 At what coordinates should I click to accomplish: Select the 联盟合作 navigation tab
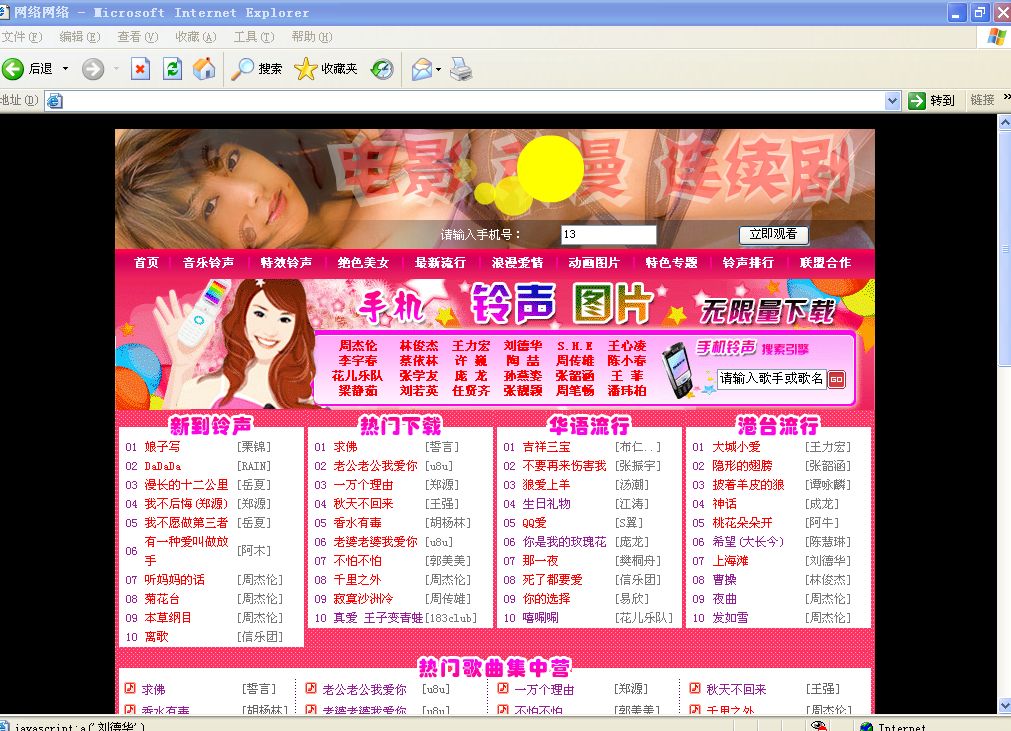pyautogui.click(x=826, y=262)
